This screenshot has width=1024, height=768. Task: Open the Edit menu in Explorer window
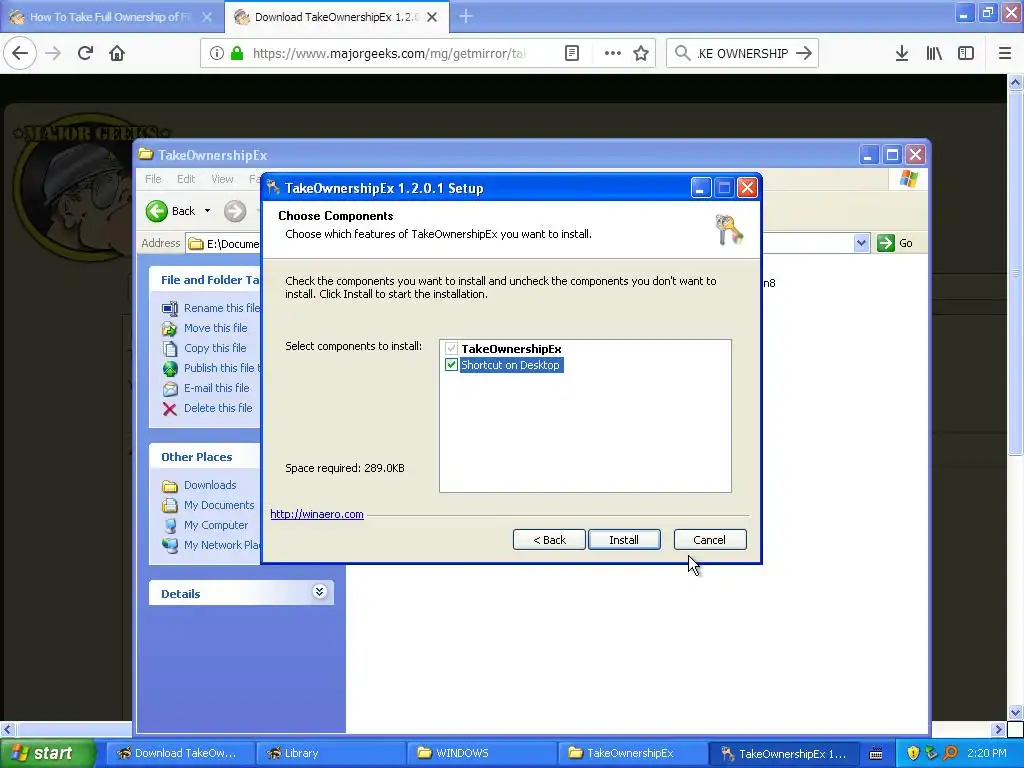coord(185,179)
